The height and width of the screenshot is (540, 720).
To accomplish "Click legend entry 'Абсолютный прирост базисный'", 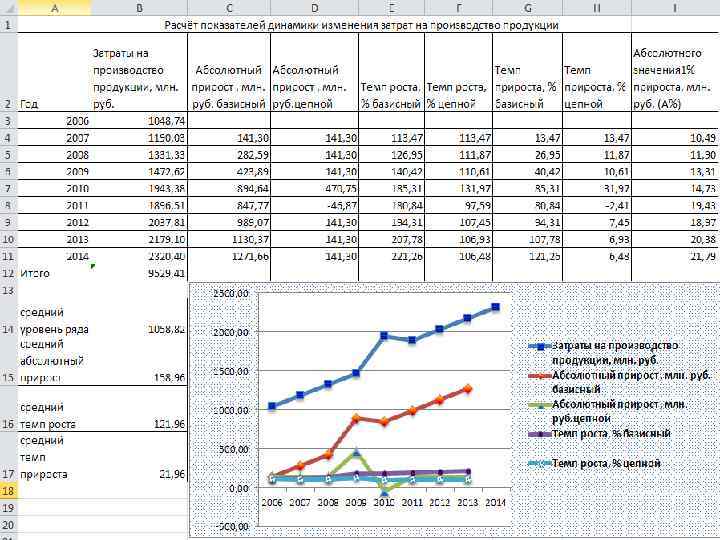I will pos(619,382).
